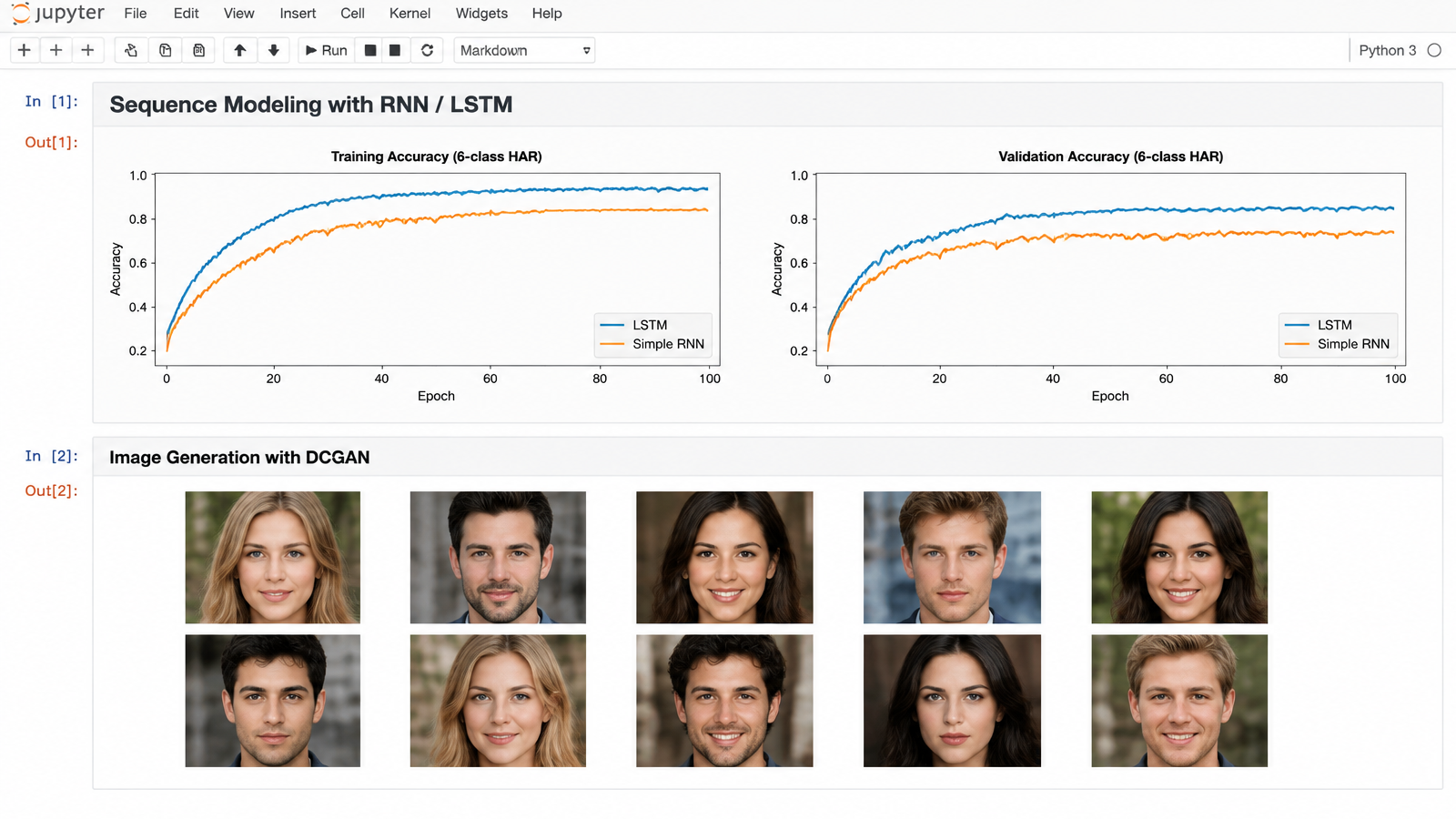Viewport: 1456px width, 819px height.
Task: Click the Out[2]: output prompt
Action: pyautogui.click(x=51, y=490)
